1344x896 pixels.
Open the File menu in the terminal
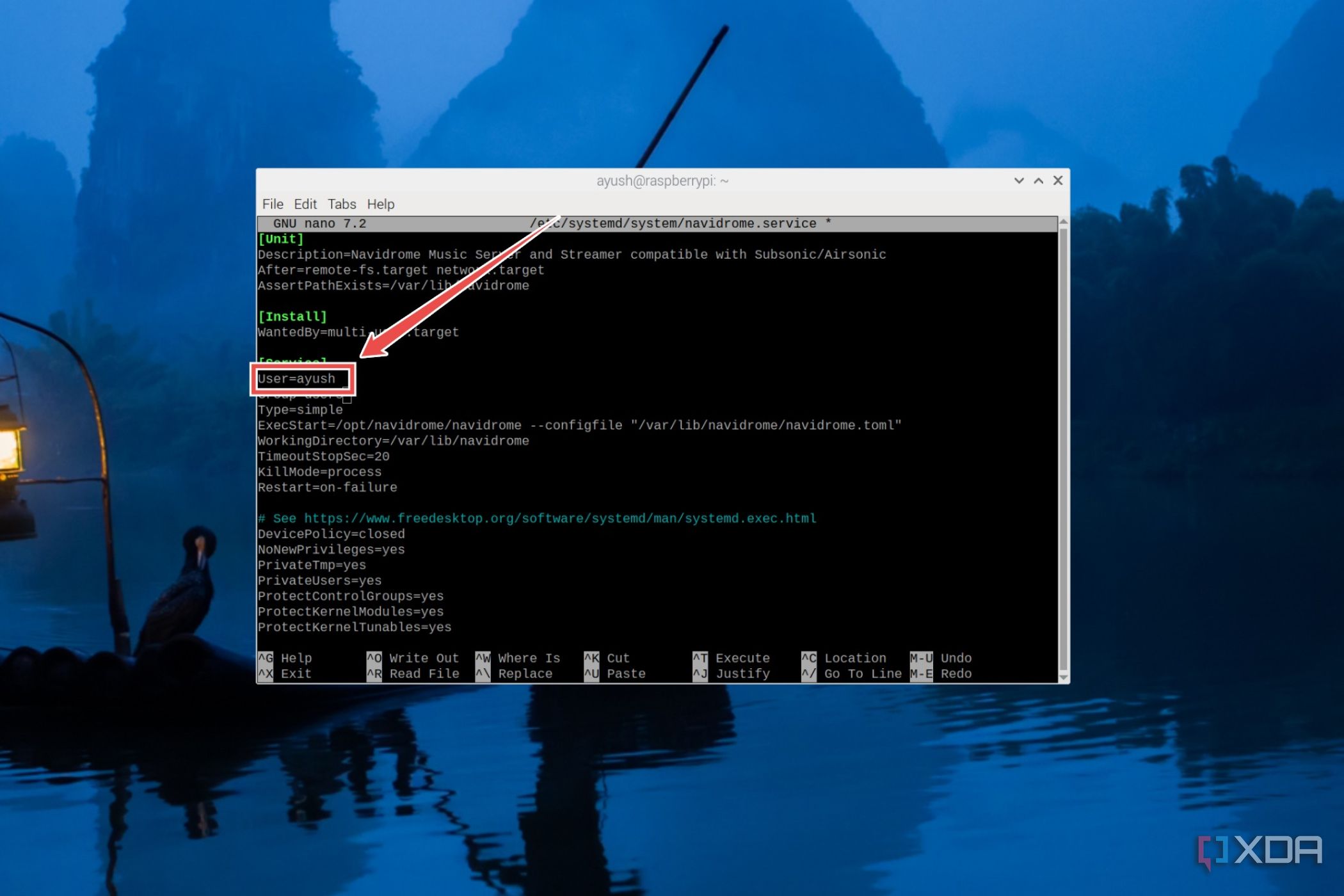[272, 204]
